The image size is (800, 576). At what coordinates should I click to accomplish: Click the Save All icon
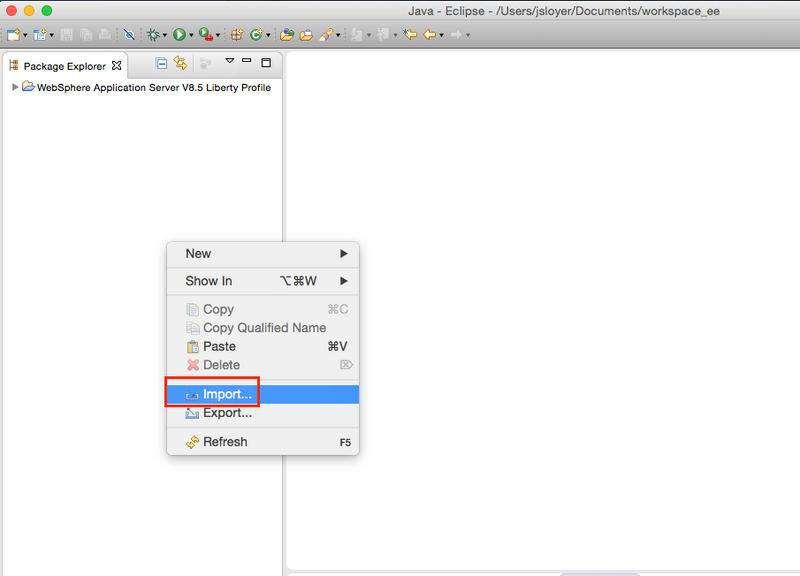click(x=86, y=35)
